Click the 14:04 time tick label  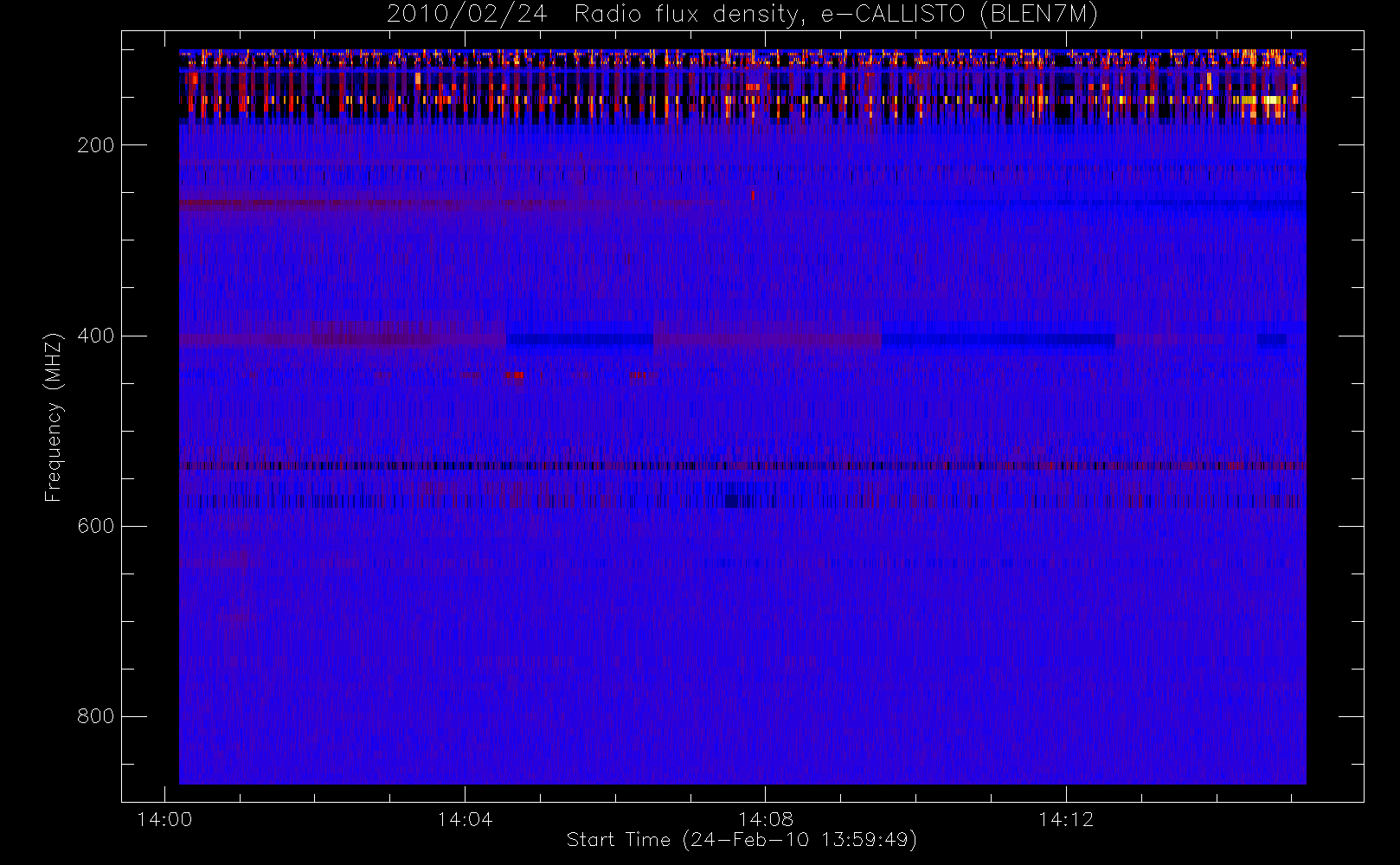tap(465, 819)
